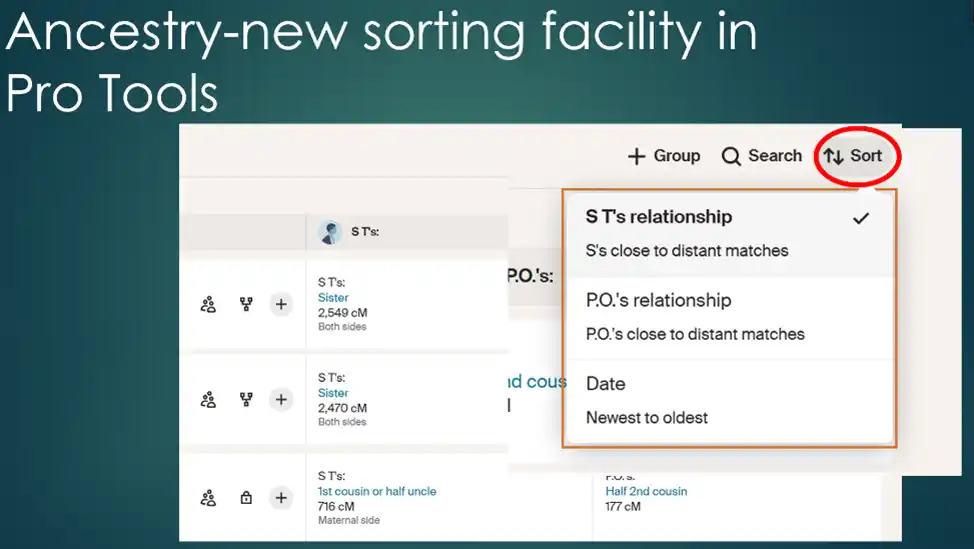This screenshot has height=549, width=974.
Task: Open the tree icon in 2,470 cM row
Action: pos(247,399)
